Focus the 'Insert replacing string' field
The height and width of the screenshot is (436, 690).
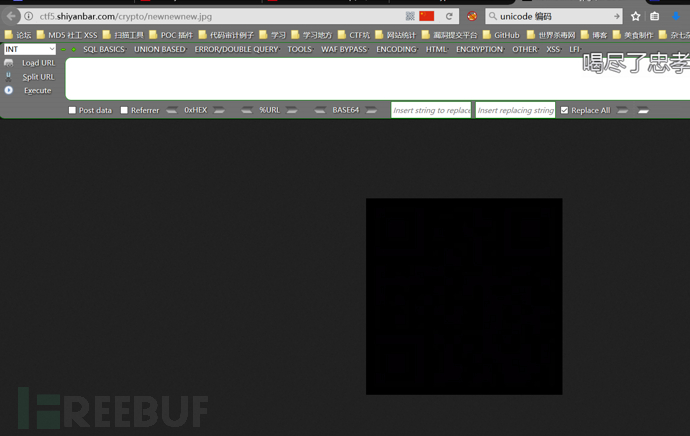tap(515, 110)
